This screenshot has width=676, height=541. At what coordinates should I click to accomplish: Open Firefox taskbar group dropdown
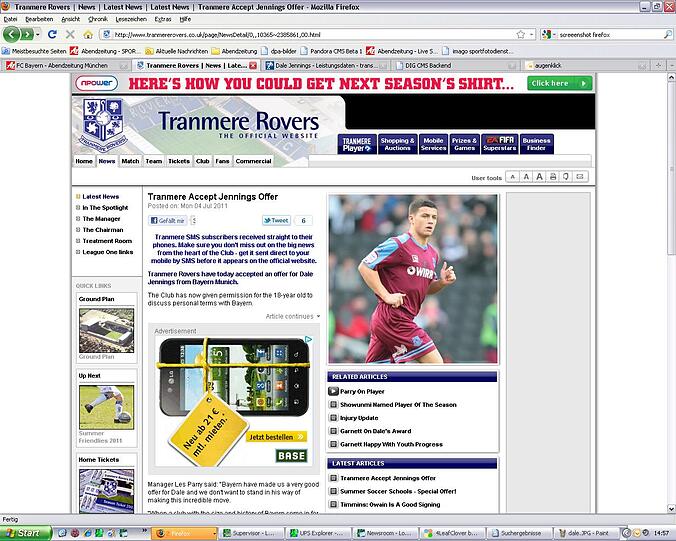[x=214, y=534]
